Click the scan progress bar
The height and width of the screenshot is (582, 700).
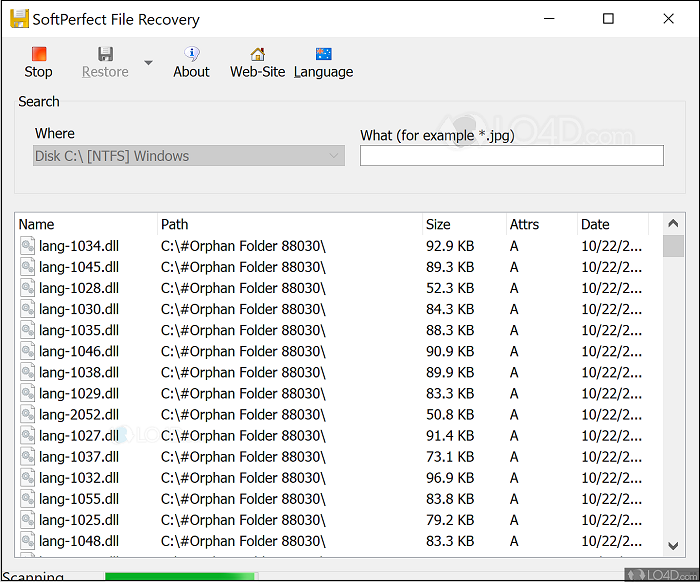(182, 577)
